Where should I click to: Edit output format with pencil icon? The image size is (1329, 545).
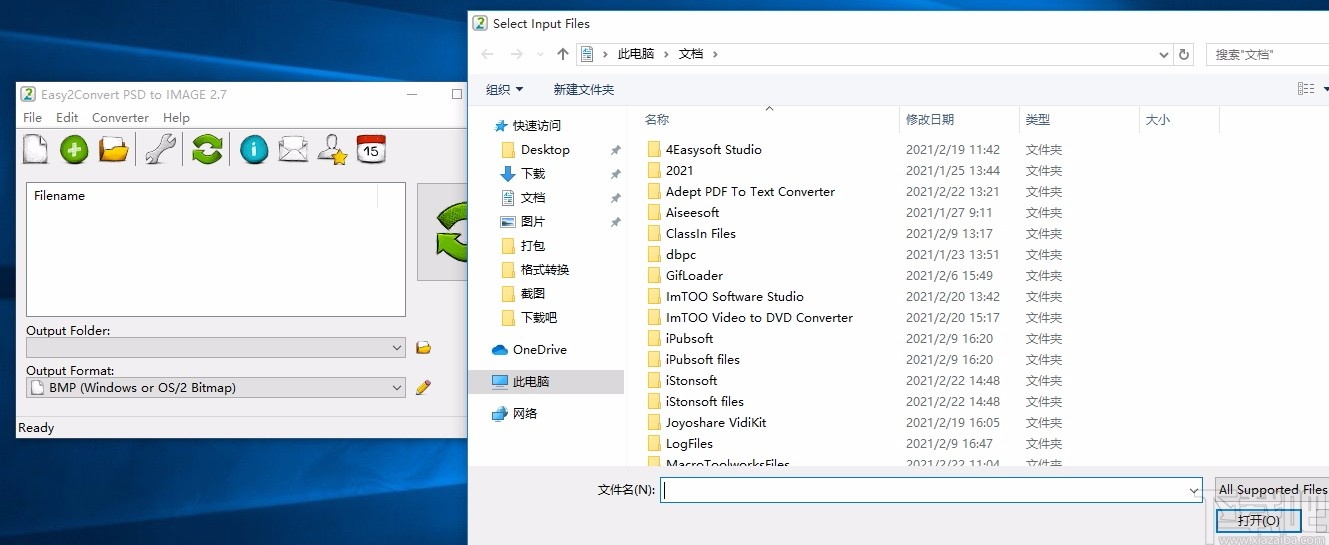coord(423,387)
